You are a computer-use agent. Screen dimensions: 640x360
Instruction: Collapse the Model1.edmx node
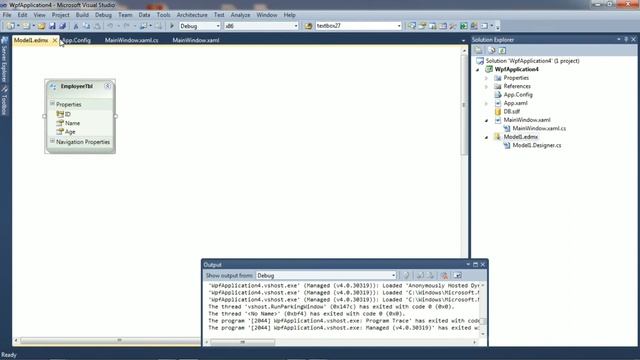pos(486,138)
